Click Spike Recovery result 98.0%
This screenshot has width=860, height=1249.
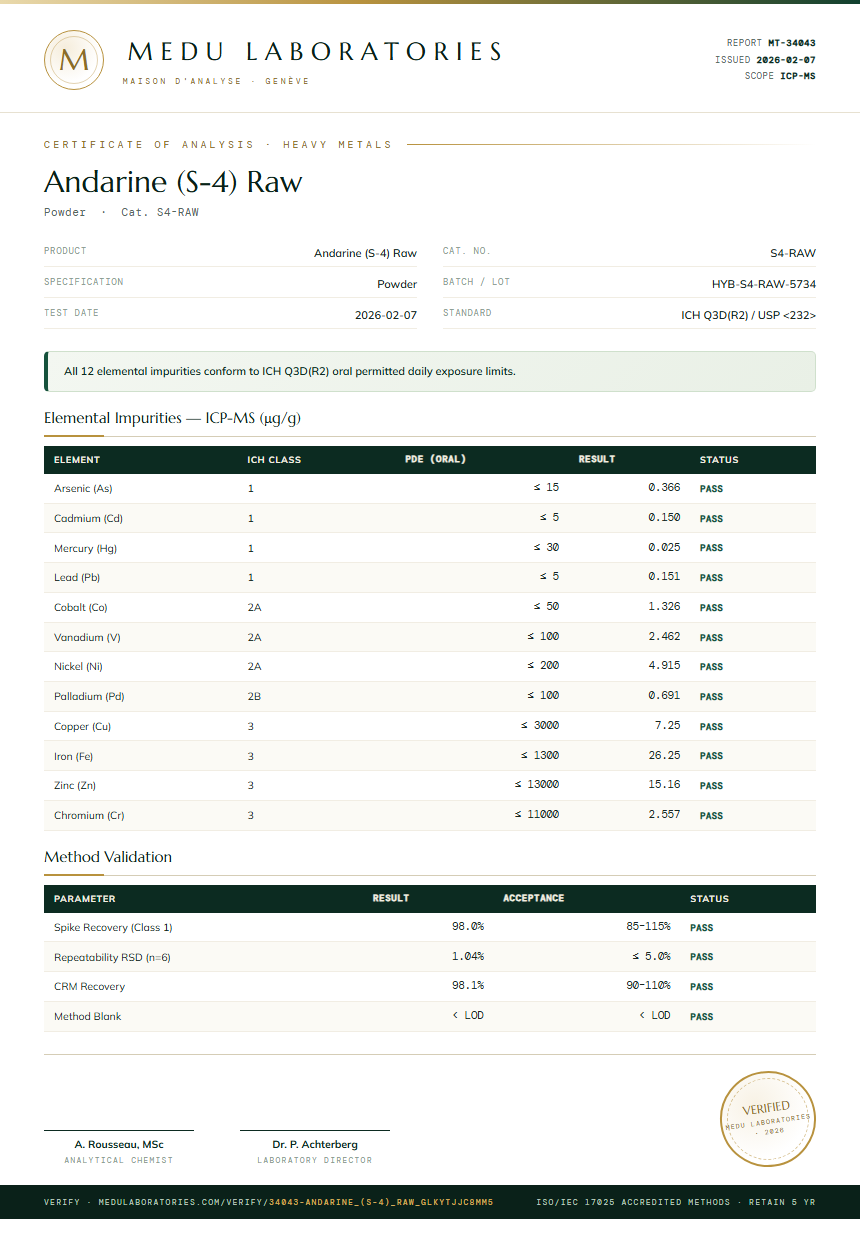468,927
